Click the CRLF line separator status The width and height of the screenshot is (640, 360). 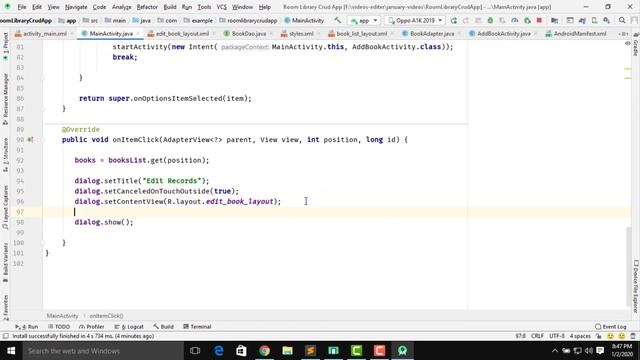coord(537,336)
